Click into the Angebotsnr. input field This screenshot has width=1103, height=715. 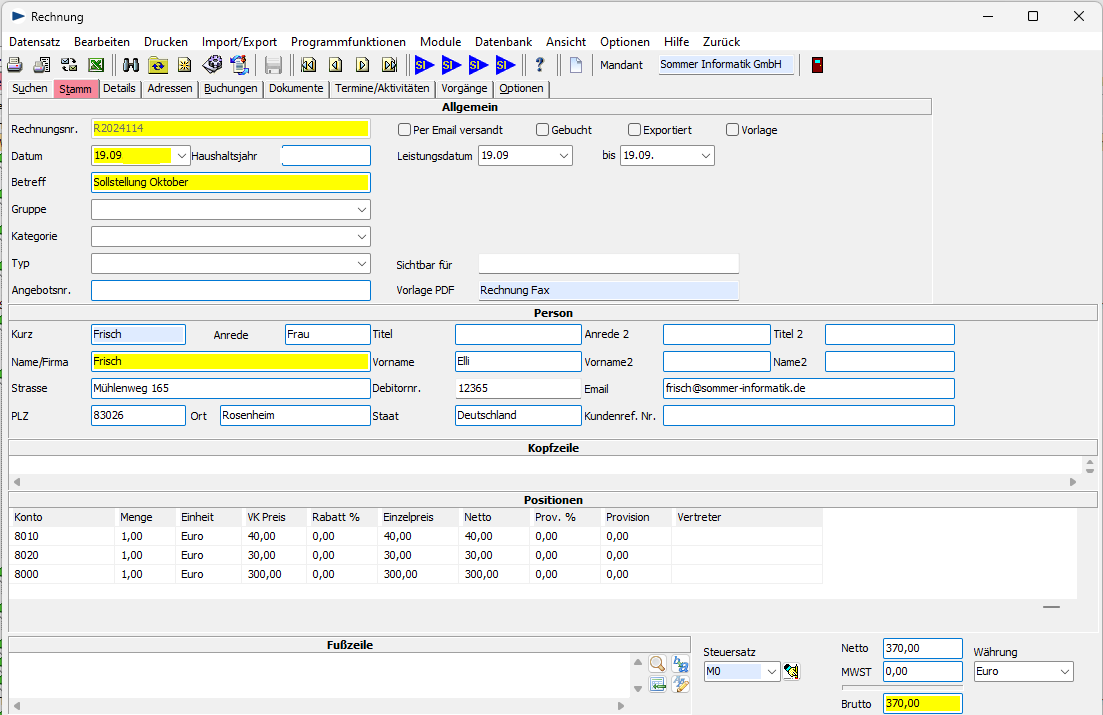230,291
